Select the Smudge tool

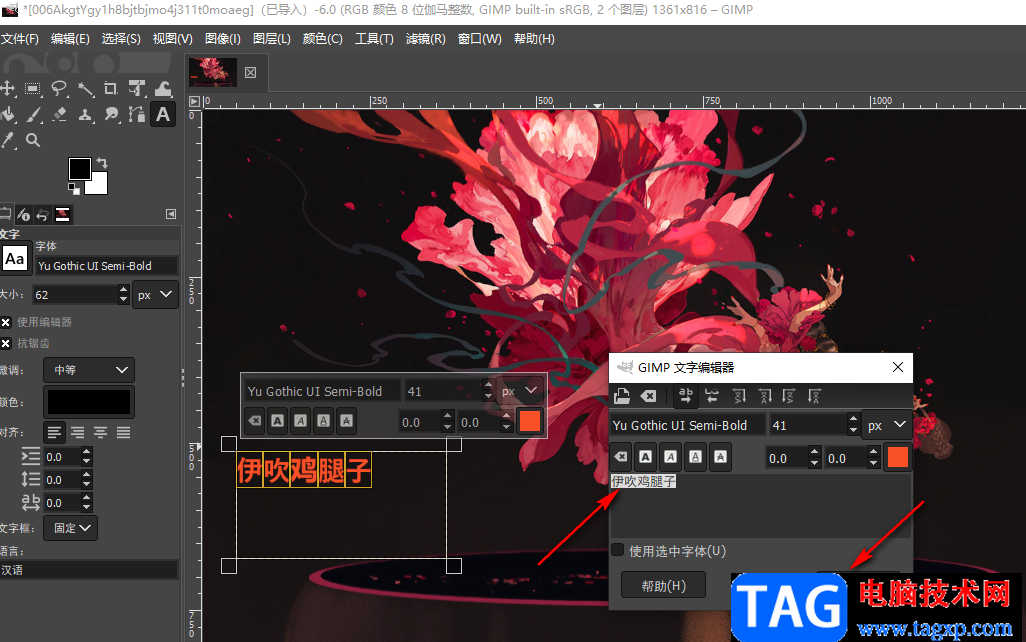(111, 115)
